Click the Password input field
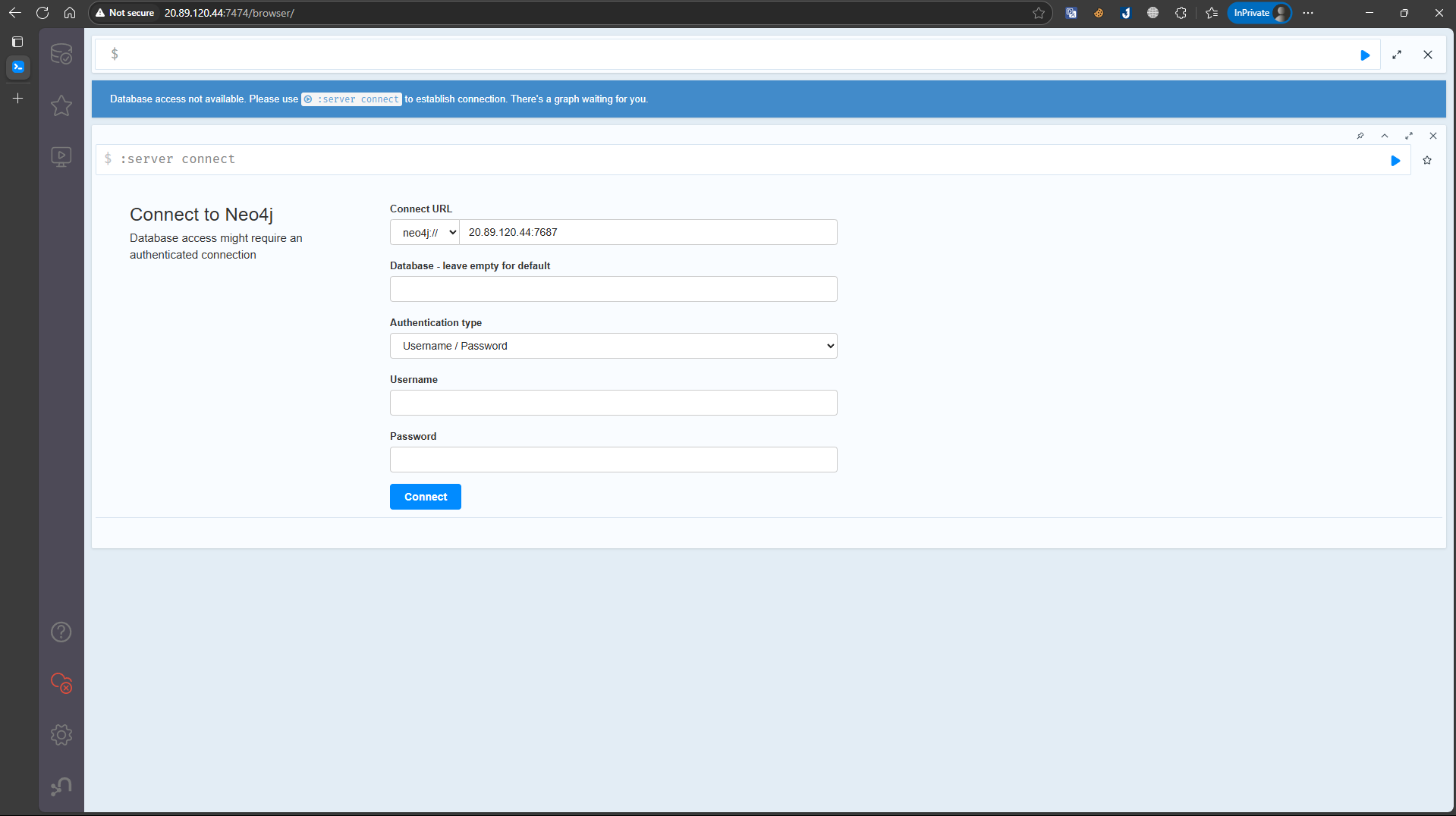 point(614,460)
